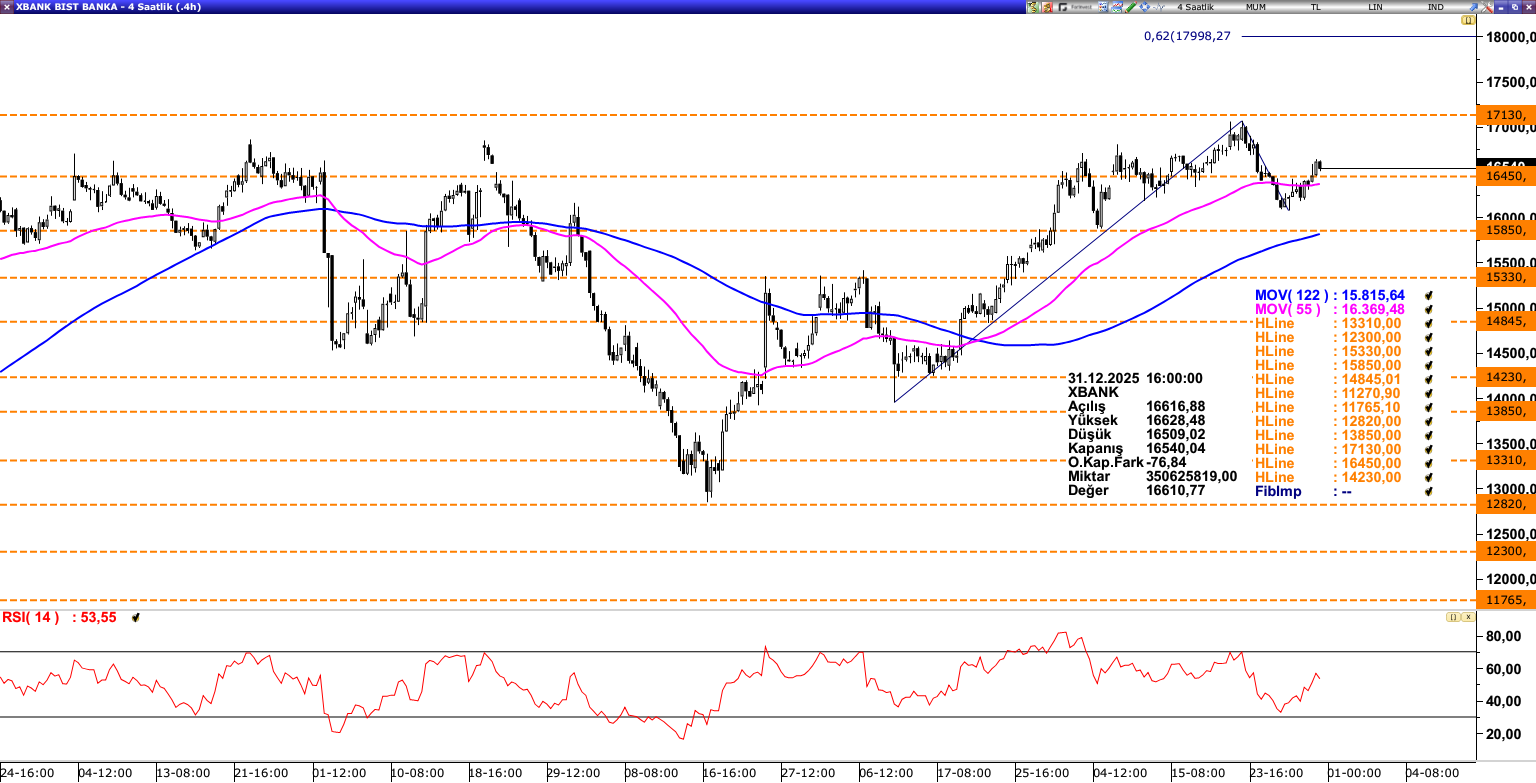Open the MUM chart type selector
The width and height of the screenshot is (1536, 783).
pyautogui.click(x=1256, y=7)
